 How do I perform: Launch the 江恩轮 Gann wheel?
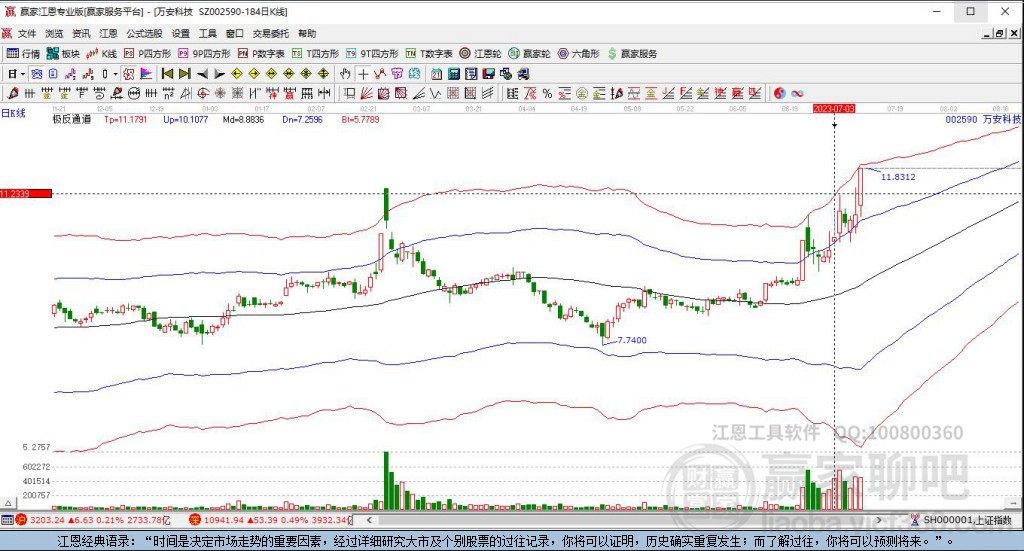[480, 54]
